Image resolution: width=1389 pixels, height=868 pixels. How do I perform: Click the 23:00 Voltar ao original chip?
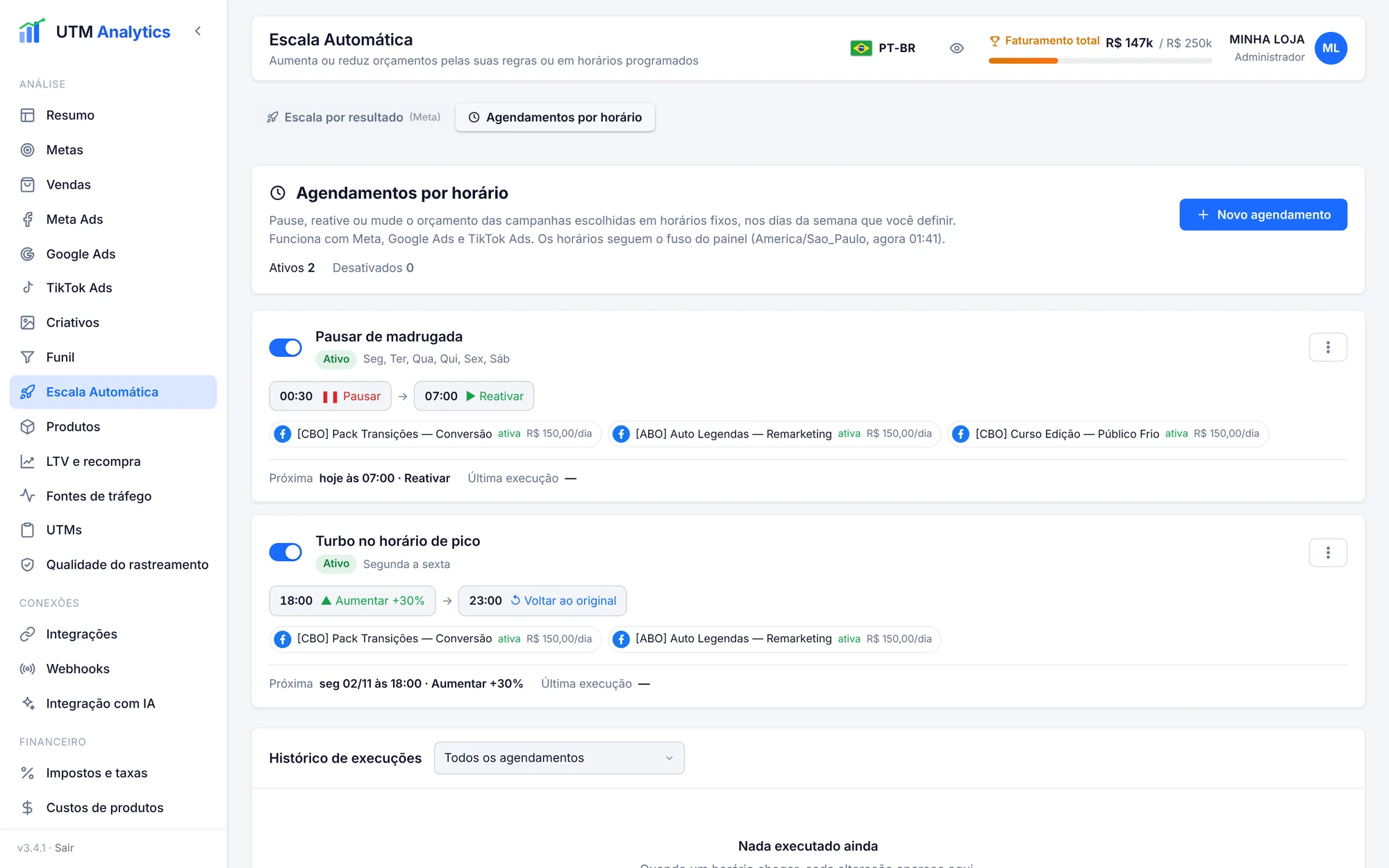coord(542,601)
